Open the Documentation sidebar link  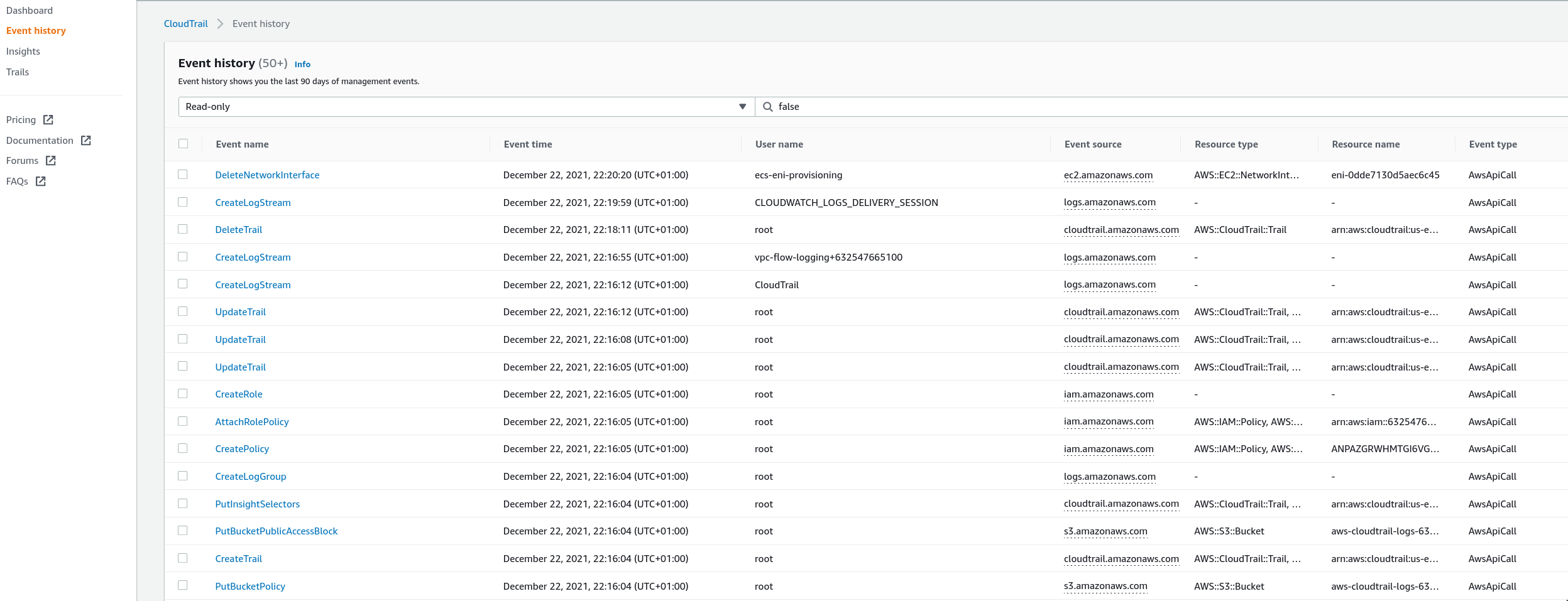tap(40, 141)
